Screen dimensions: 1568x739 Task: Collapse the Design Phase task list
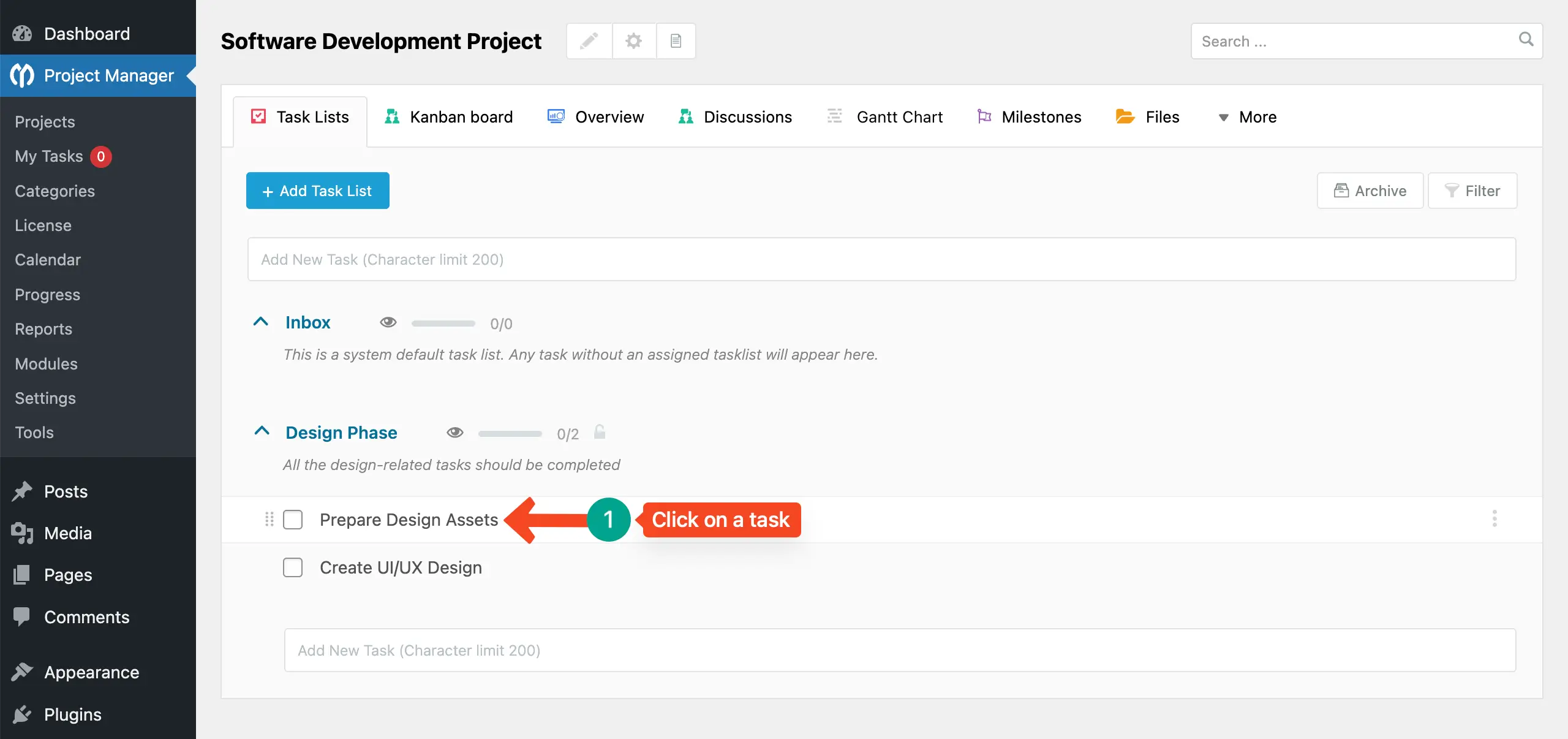tap(262, 432)
